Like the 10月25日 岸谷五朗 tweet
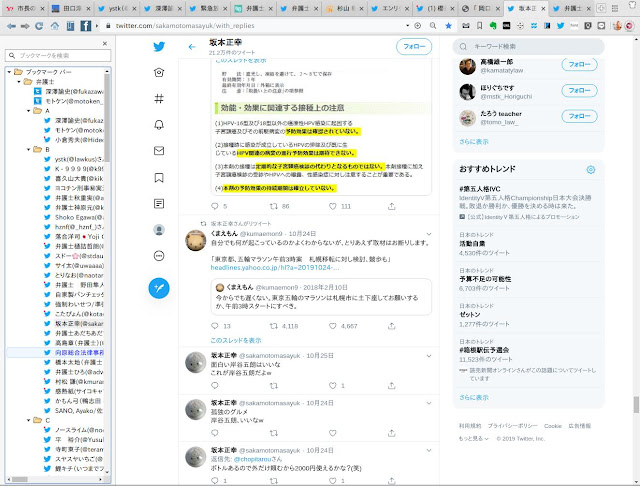The width and height of the screenshot is (640, 486). pyautogui.click(x=333, y=386)
